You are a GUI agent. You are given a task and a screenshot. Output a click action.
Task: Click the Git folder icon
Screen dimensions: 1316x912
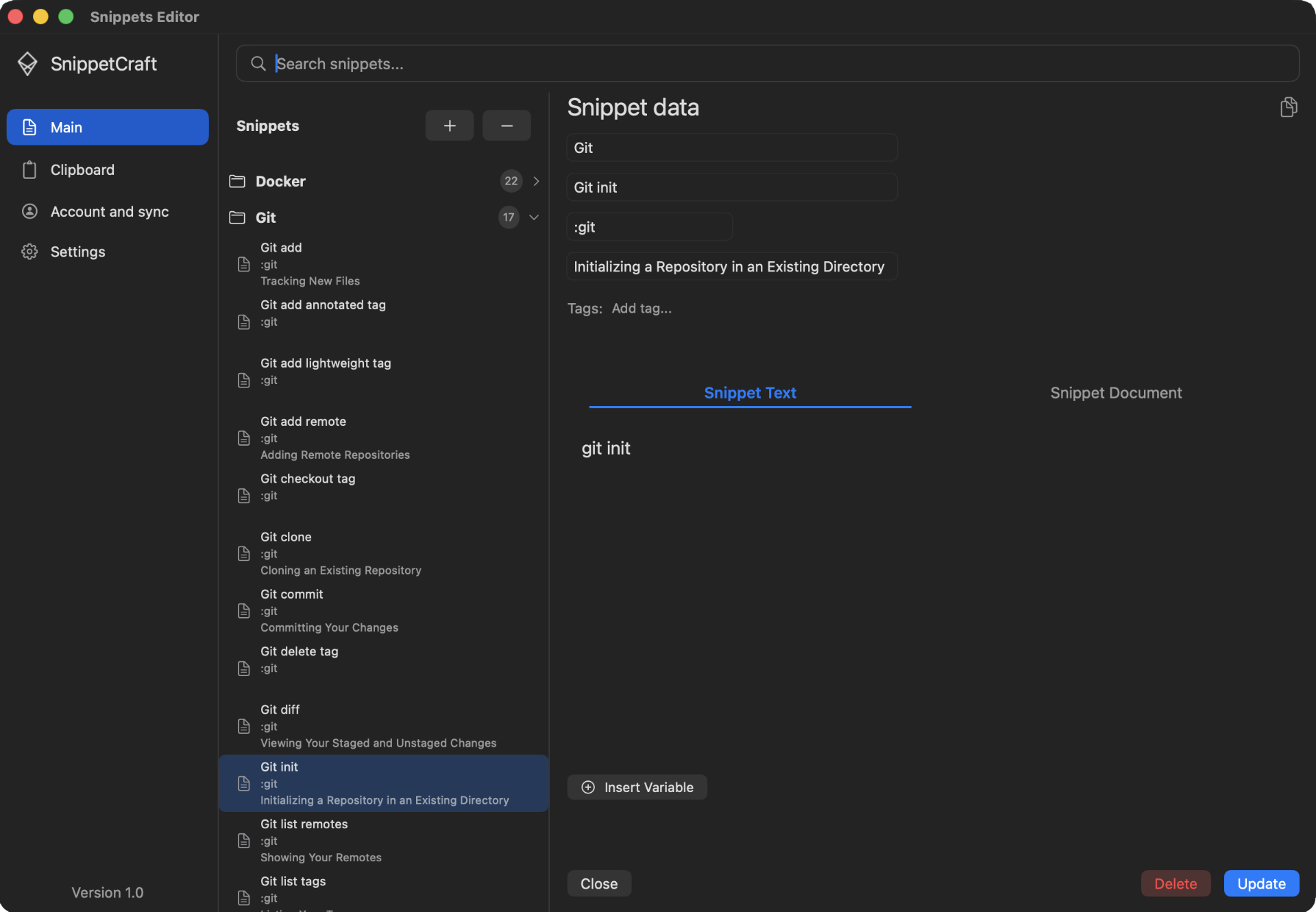(x=237, y=217)
